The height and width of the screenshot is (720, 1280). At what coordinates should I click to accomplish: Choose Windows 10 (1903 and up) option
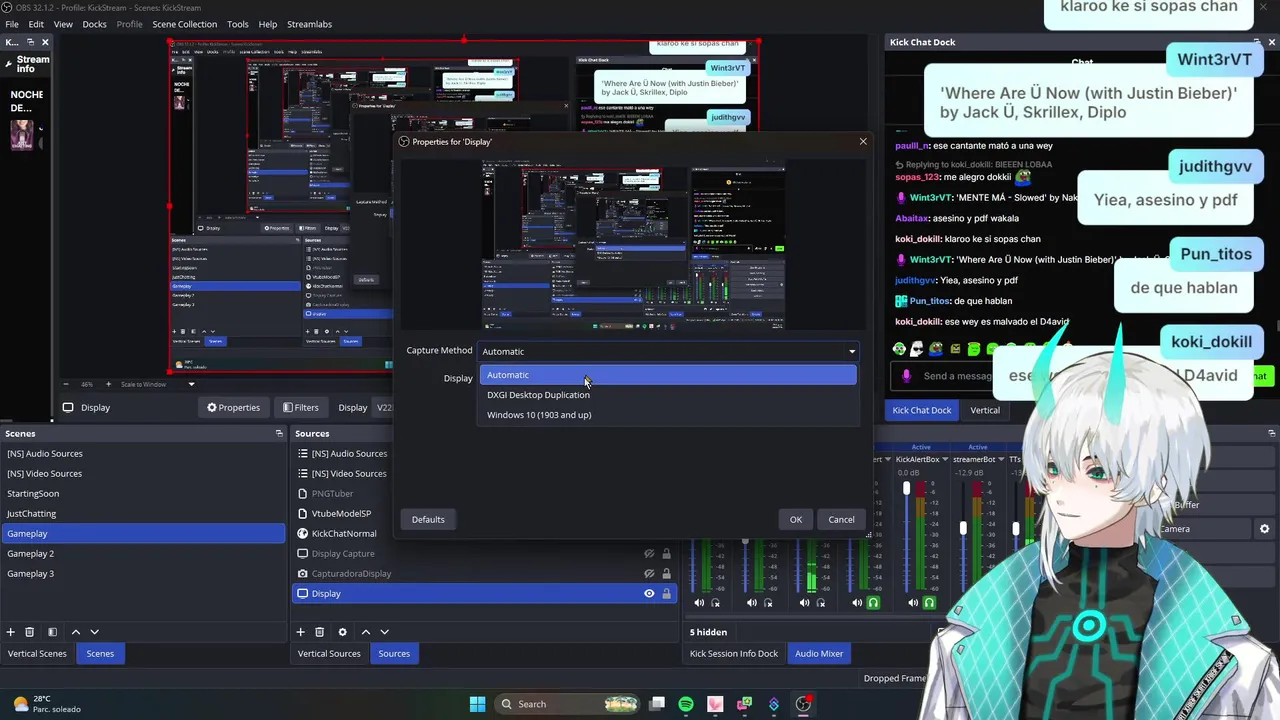[x=668, y=415]
